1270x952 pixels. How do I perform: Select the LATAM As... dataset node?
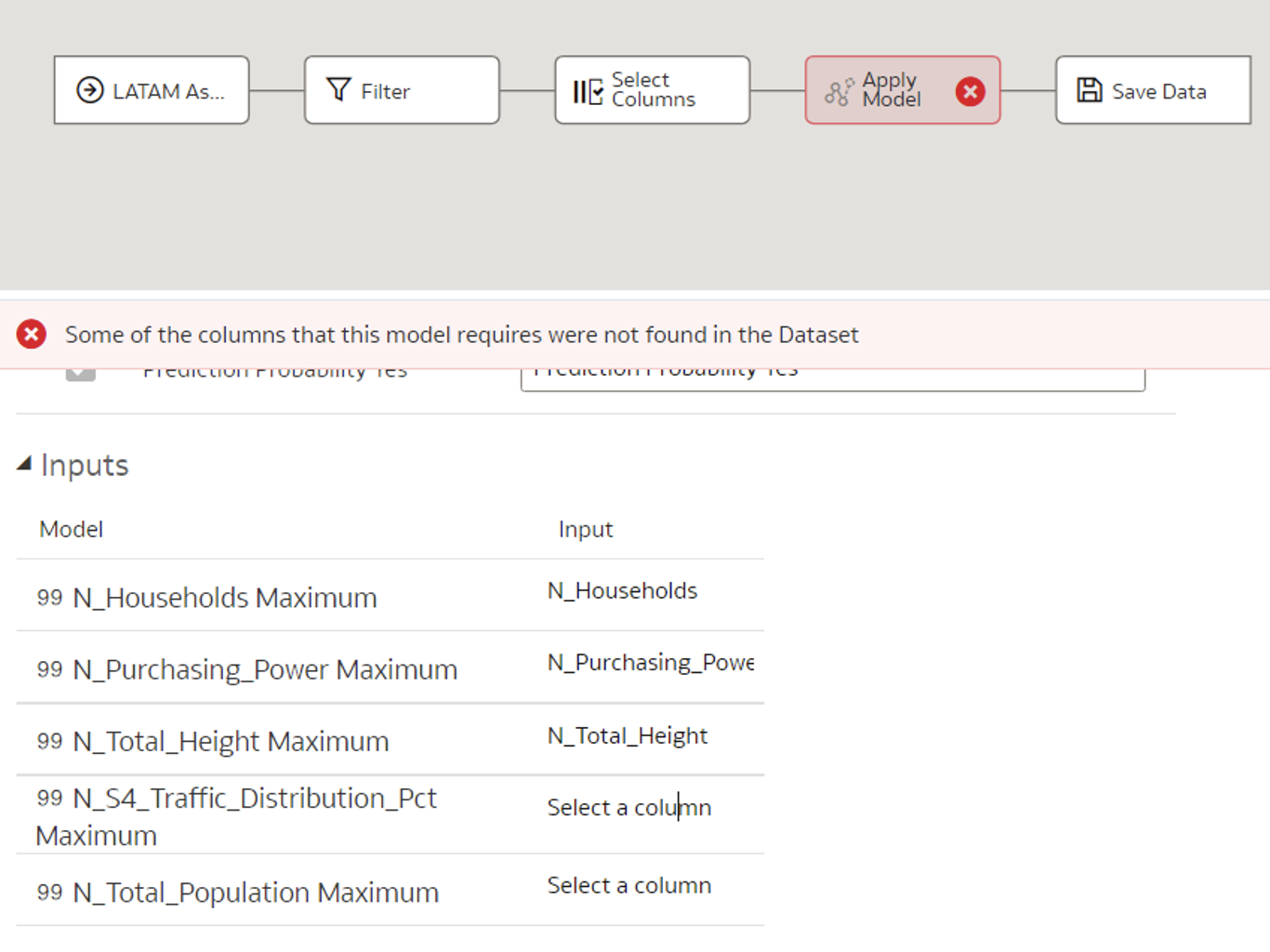tap(152, 90)
